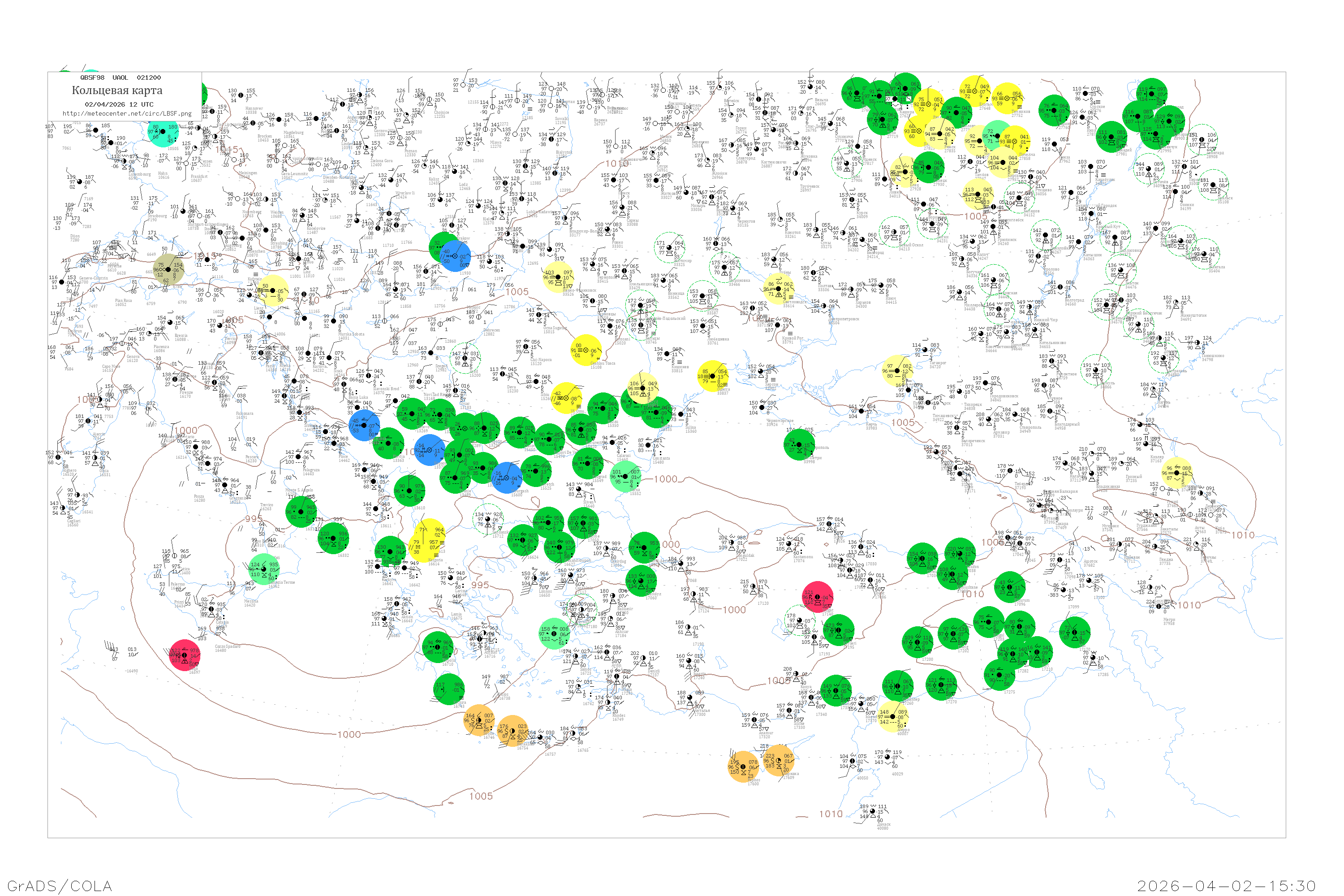1344x896 pixels.
Task: Click the red Cozzo Spadaro station circle
Action: pyautogui.click(x=185, y=655)
